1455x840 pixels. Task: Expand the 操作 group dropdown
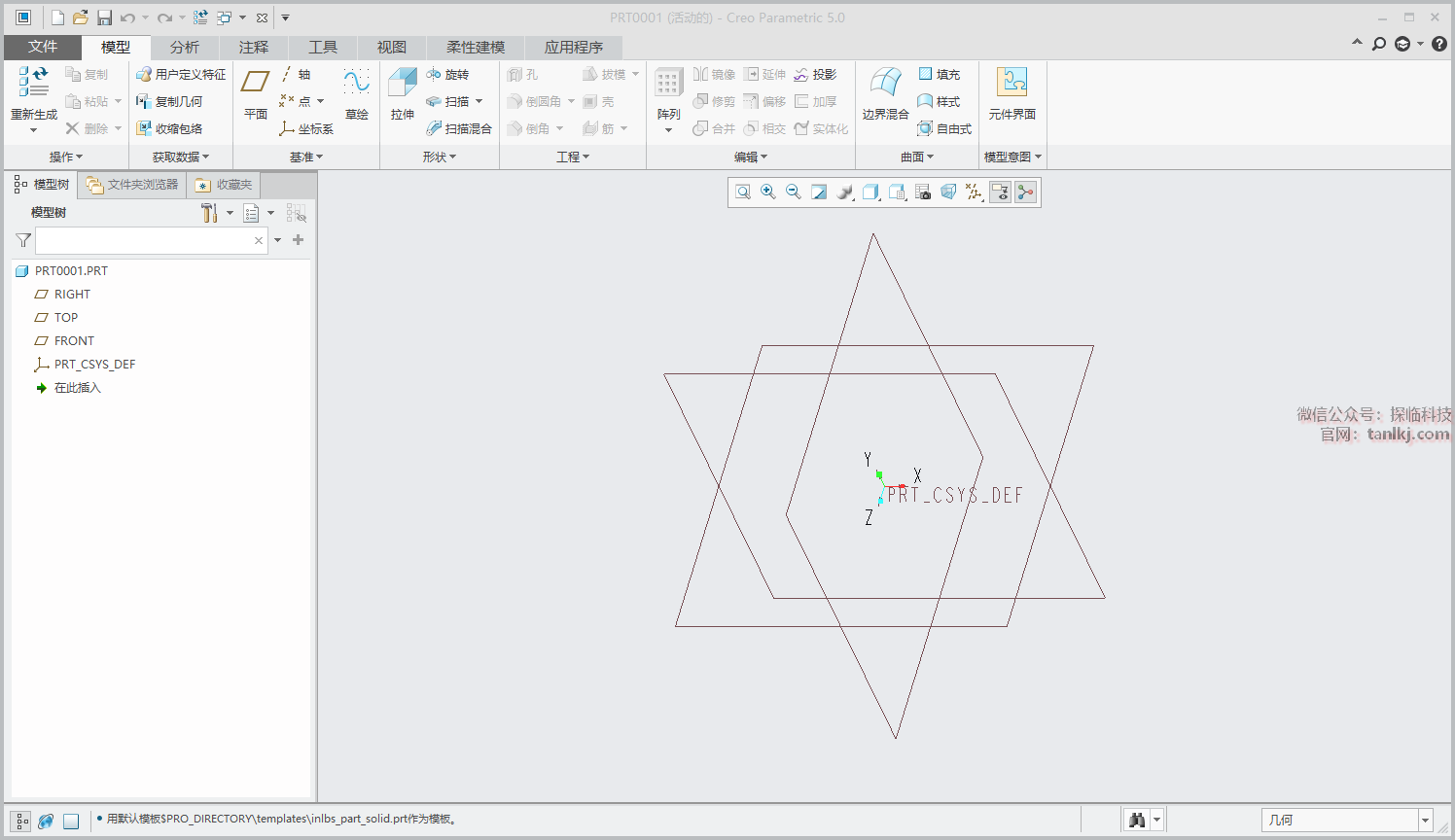tap(66, 157)
